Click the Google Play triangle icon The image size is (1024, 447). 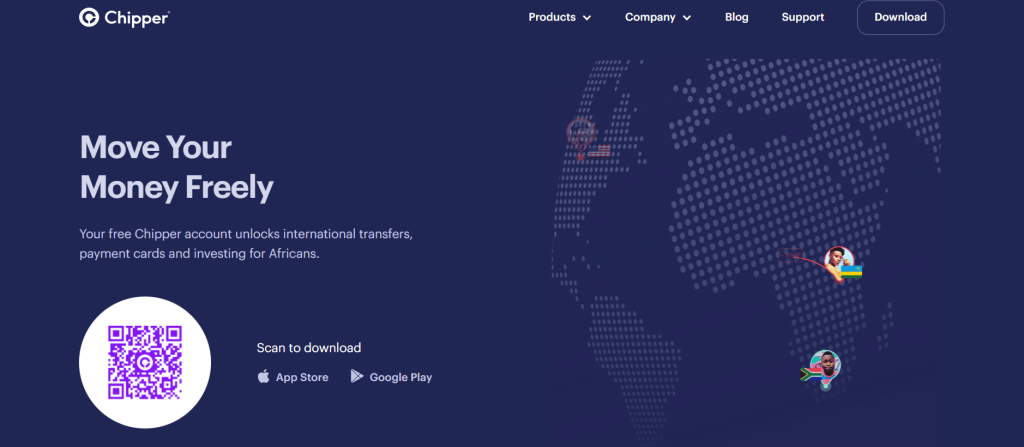(x=357, y=376)
